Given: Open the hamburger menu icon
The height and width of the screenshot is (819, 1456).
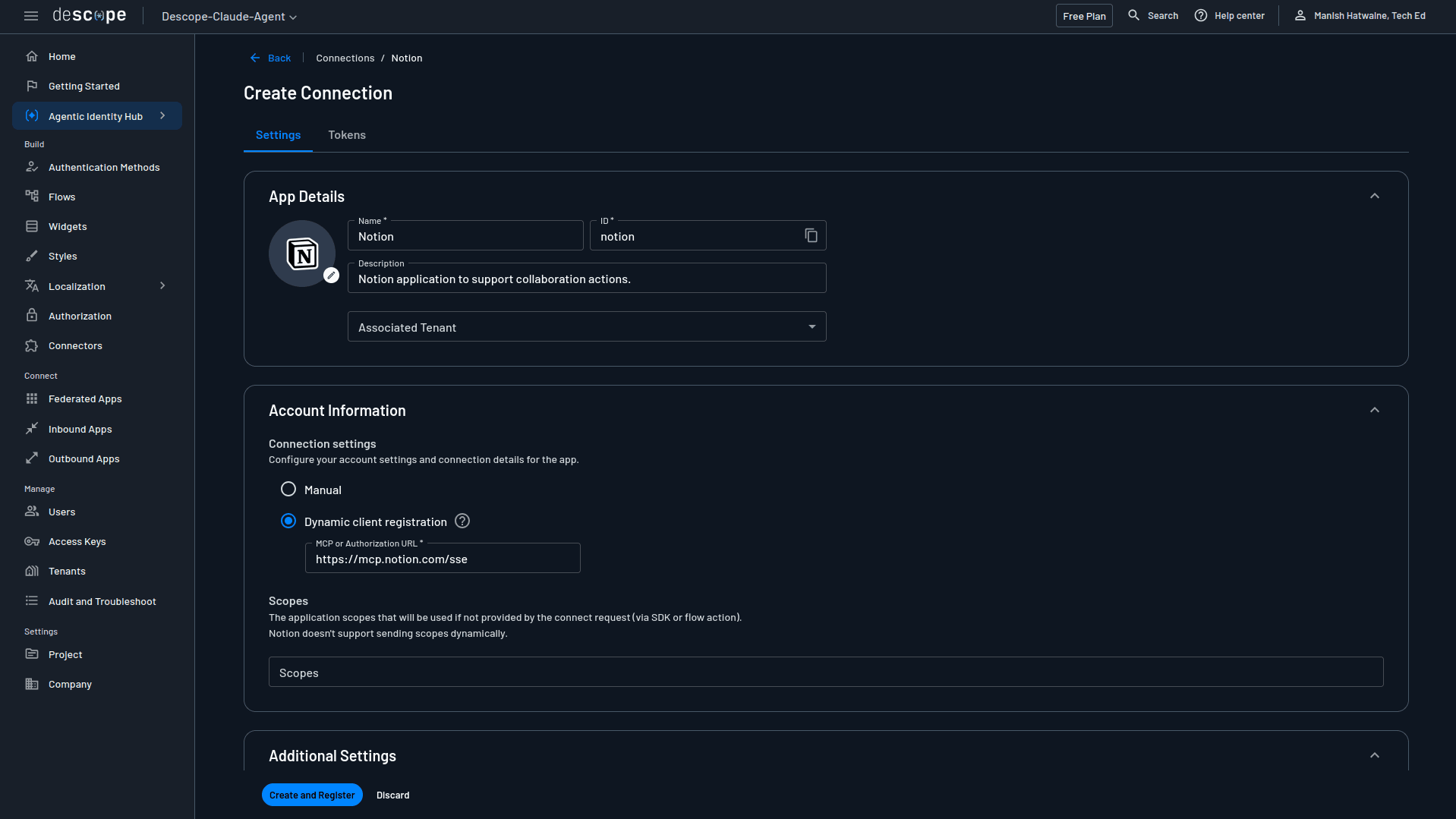Looking at the screenshot, I should click(31, 16).
